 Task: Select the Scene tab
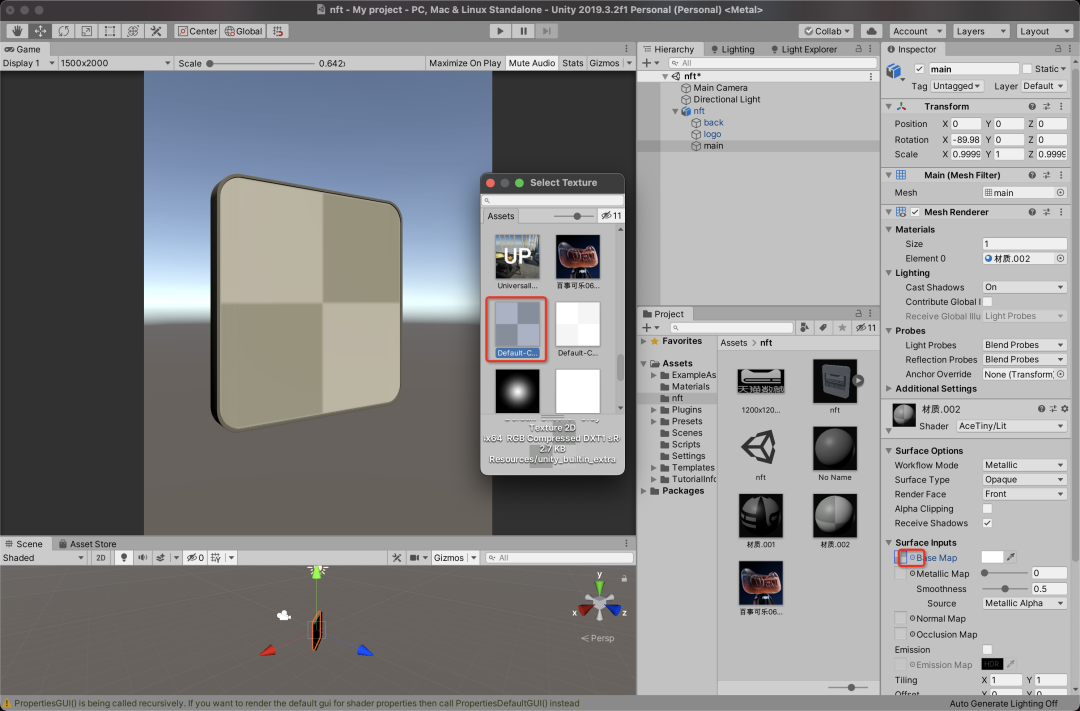point(23,544)
